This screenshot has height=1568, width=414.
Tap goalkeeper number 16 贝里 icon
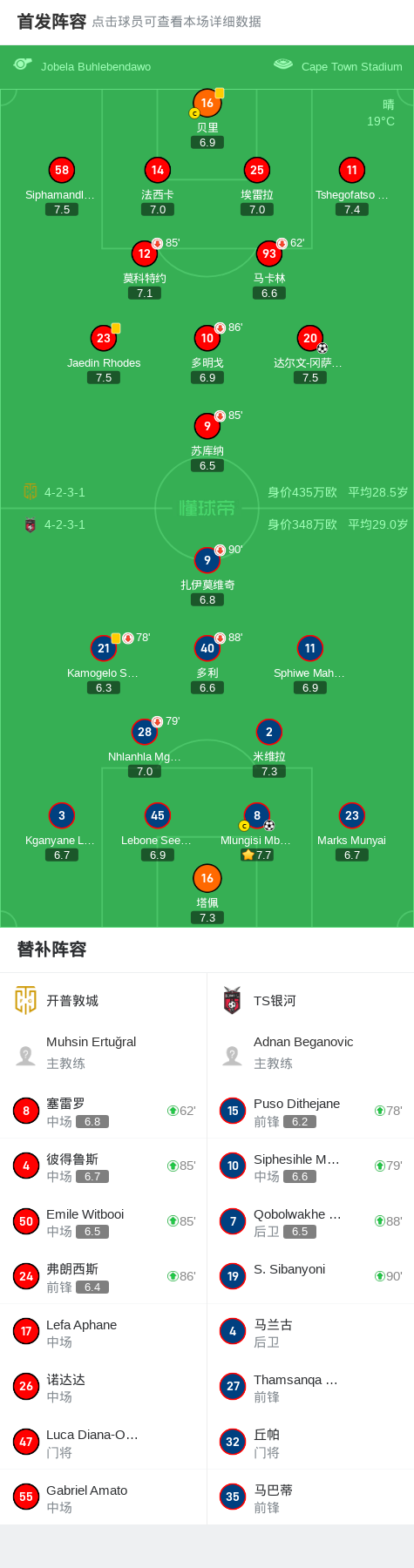(207, 103)
